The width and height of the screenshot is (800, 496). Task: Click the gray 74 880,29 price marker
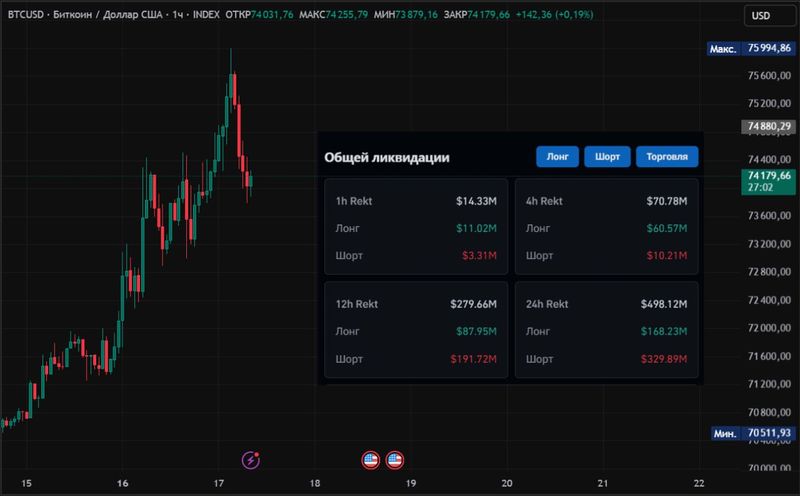click(x=767, y=127)
